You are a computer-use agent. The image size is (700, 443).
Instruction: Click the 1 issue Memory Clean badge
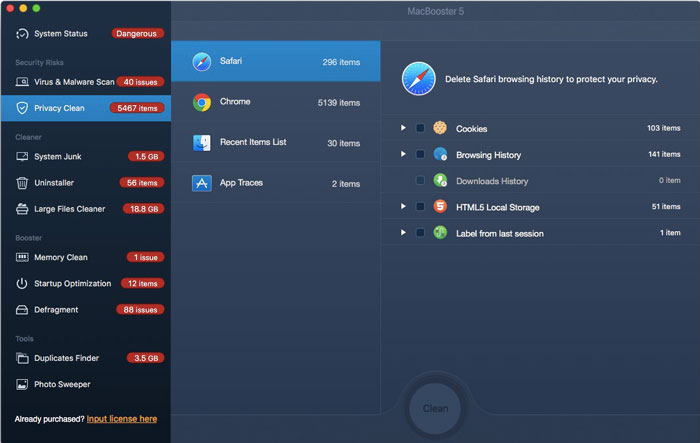[146, 258]
